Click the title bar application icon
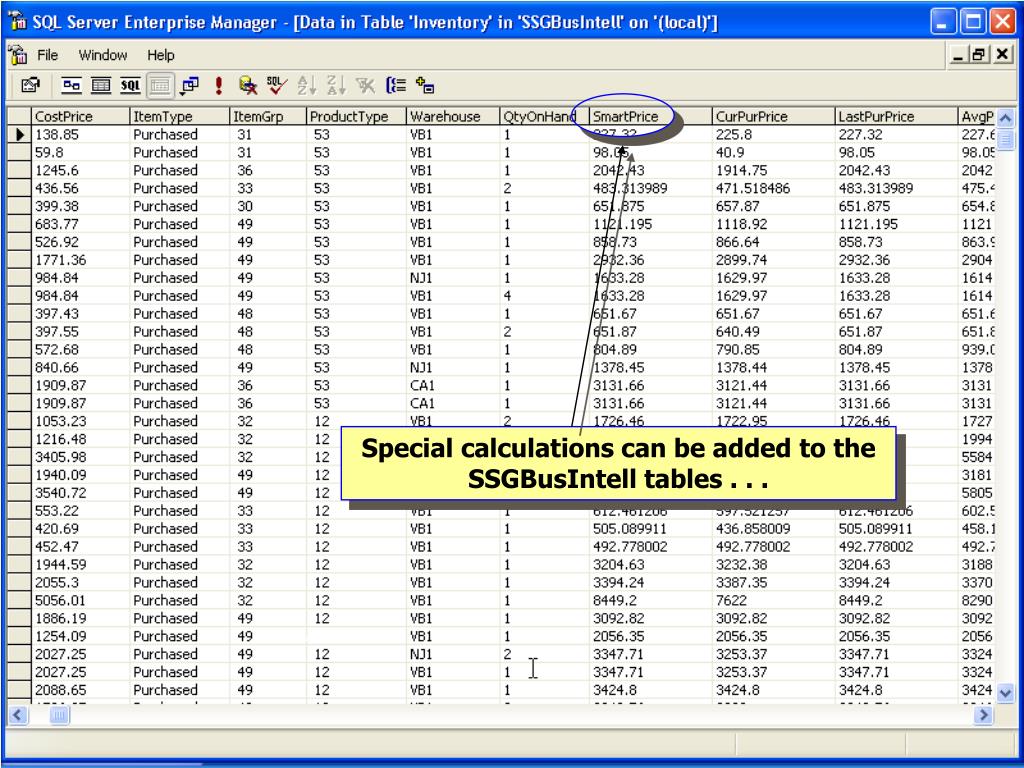 click(18, 22)
